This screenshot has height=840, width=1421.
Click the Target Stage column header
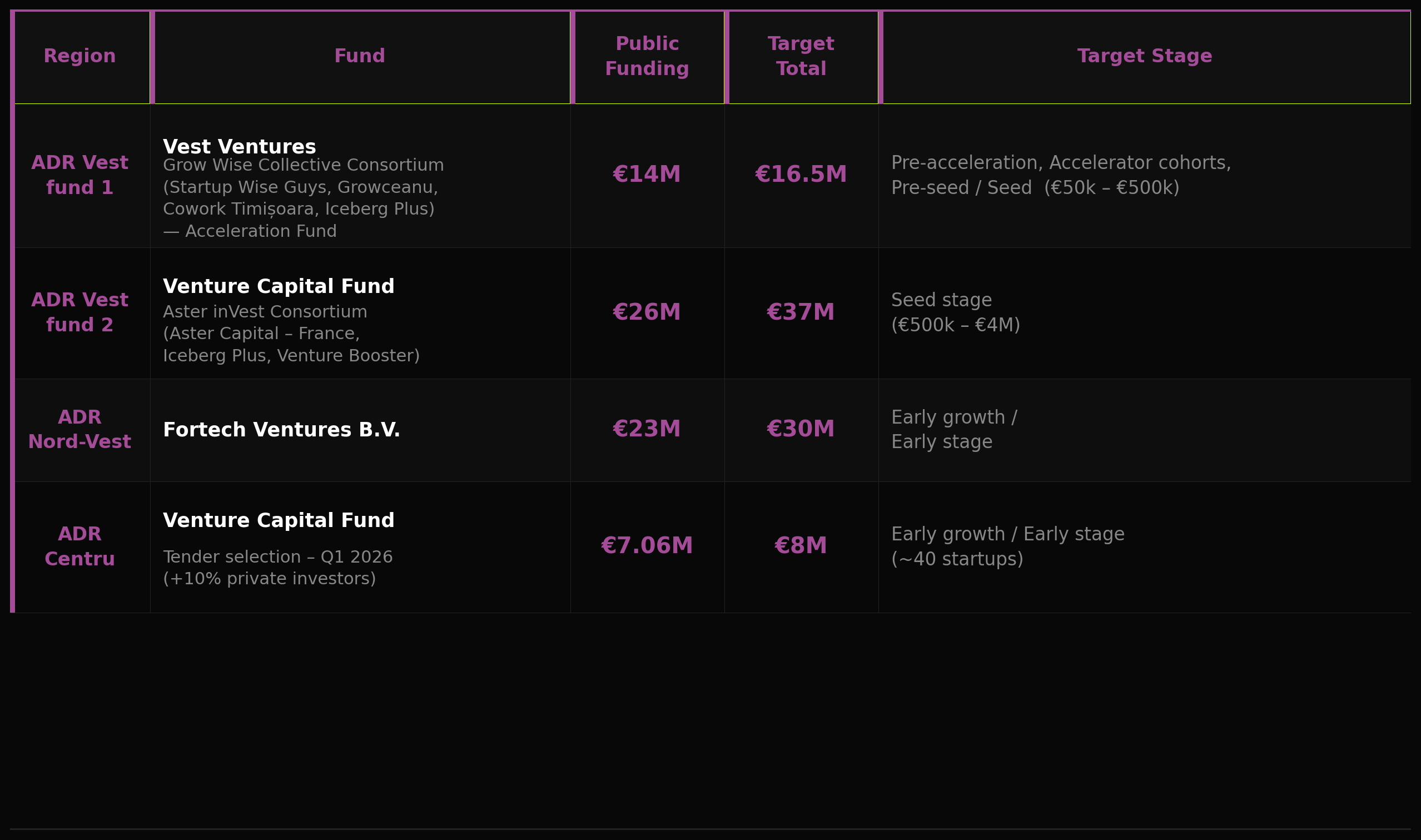tap(1144, 57)
